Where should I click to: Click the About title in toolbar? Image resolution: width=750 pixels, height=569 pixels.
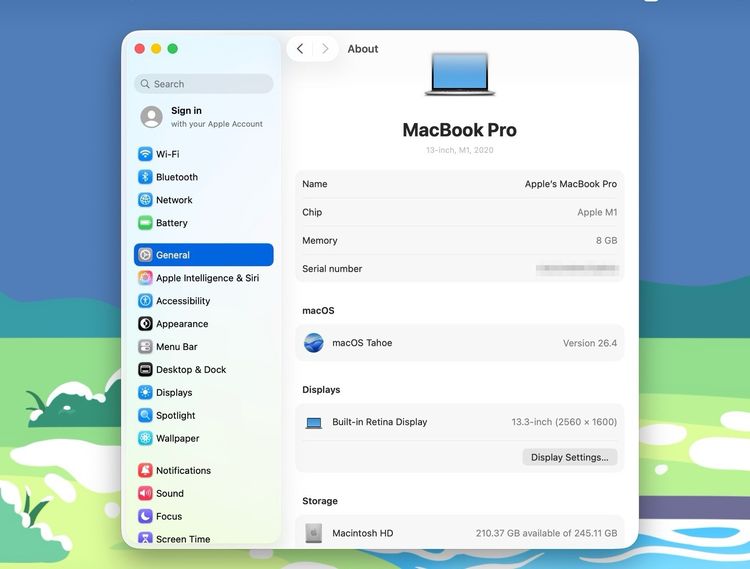363,49
